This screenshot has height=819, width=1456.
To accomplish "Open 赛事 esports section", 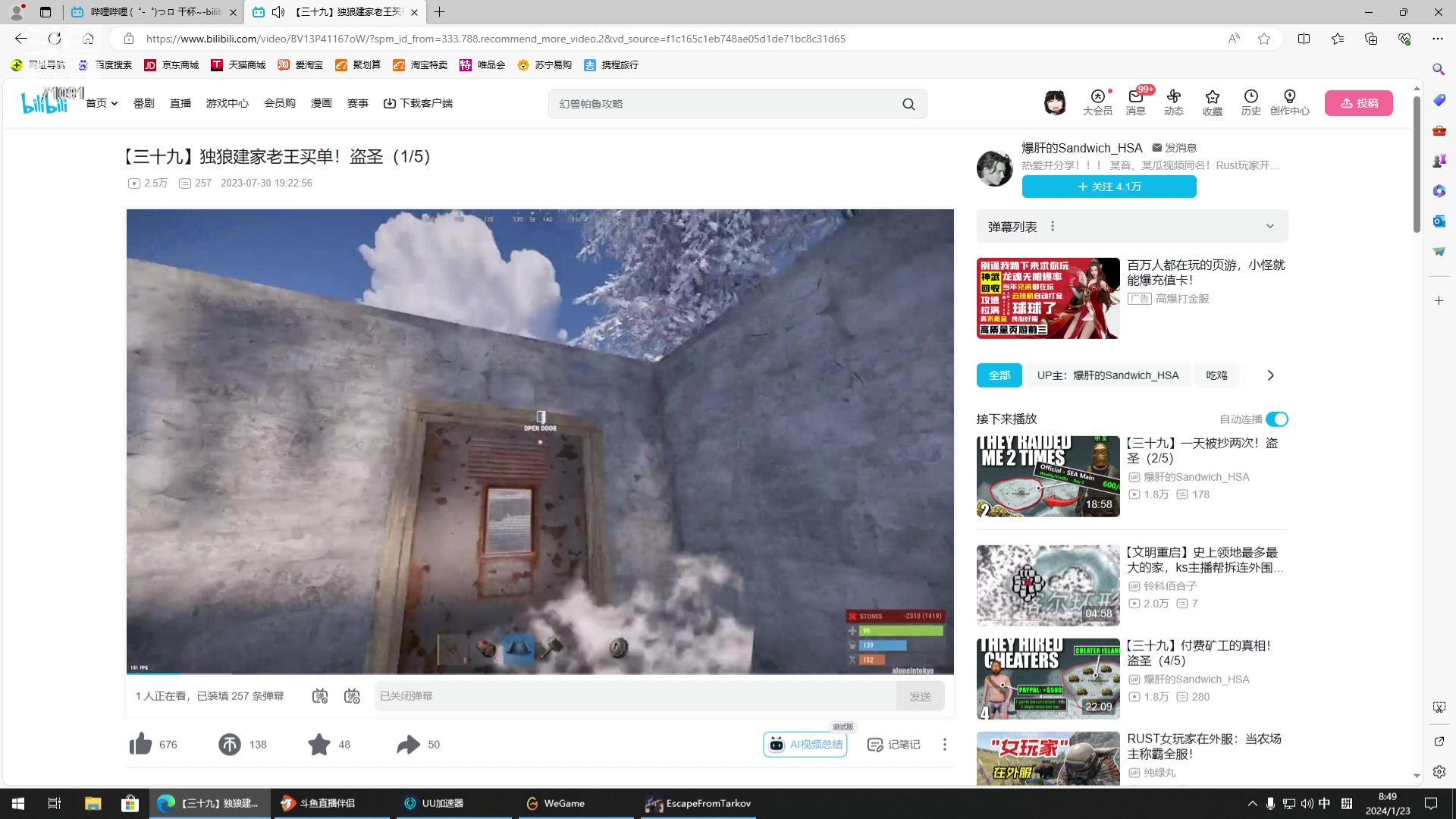I will 358,103.
